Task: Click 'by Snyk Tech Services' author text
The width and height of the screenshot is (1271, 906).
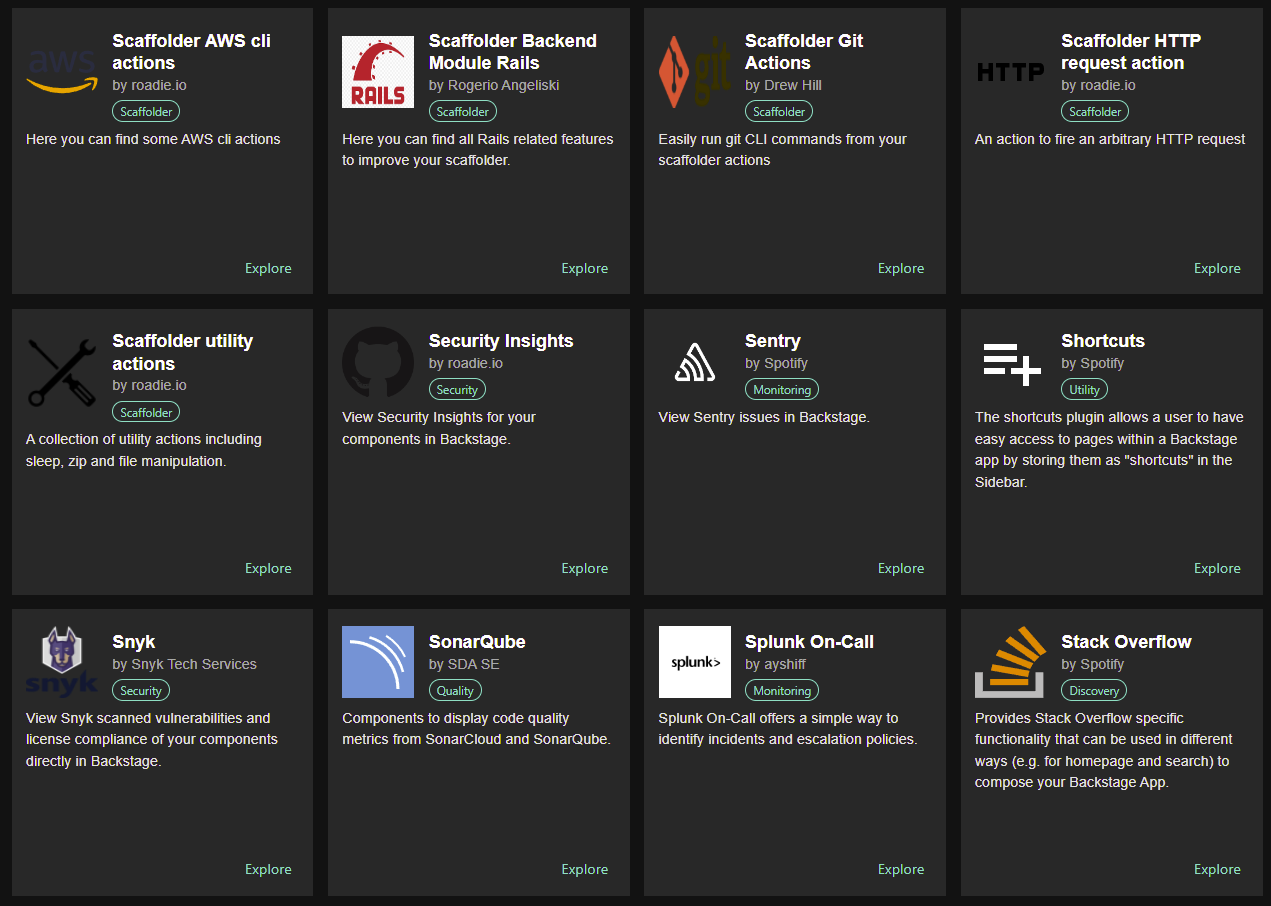Action: tap(184, 664)
